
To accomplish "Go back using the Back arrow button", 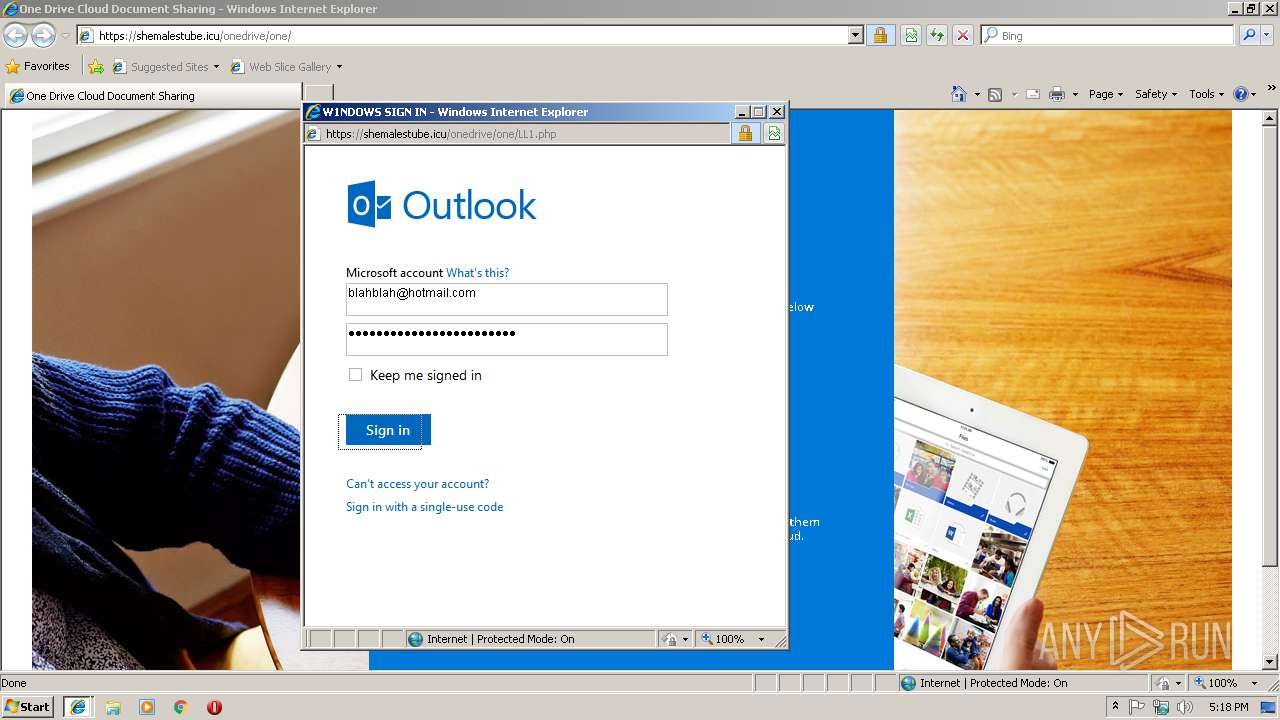I will (15, 36).
